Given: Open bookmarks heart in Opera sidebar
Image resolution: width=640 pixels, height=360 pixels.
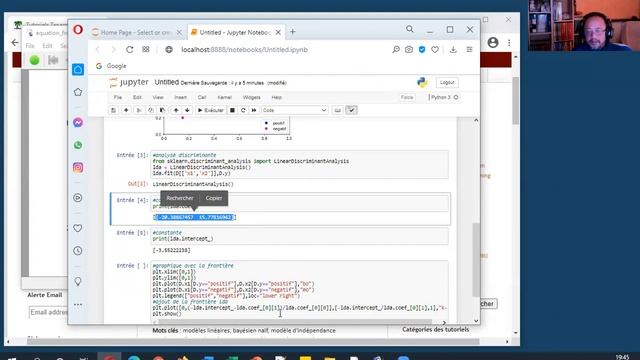Looking at the screenshot, I should [78, 228].
